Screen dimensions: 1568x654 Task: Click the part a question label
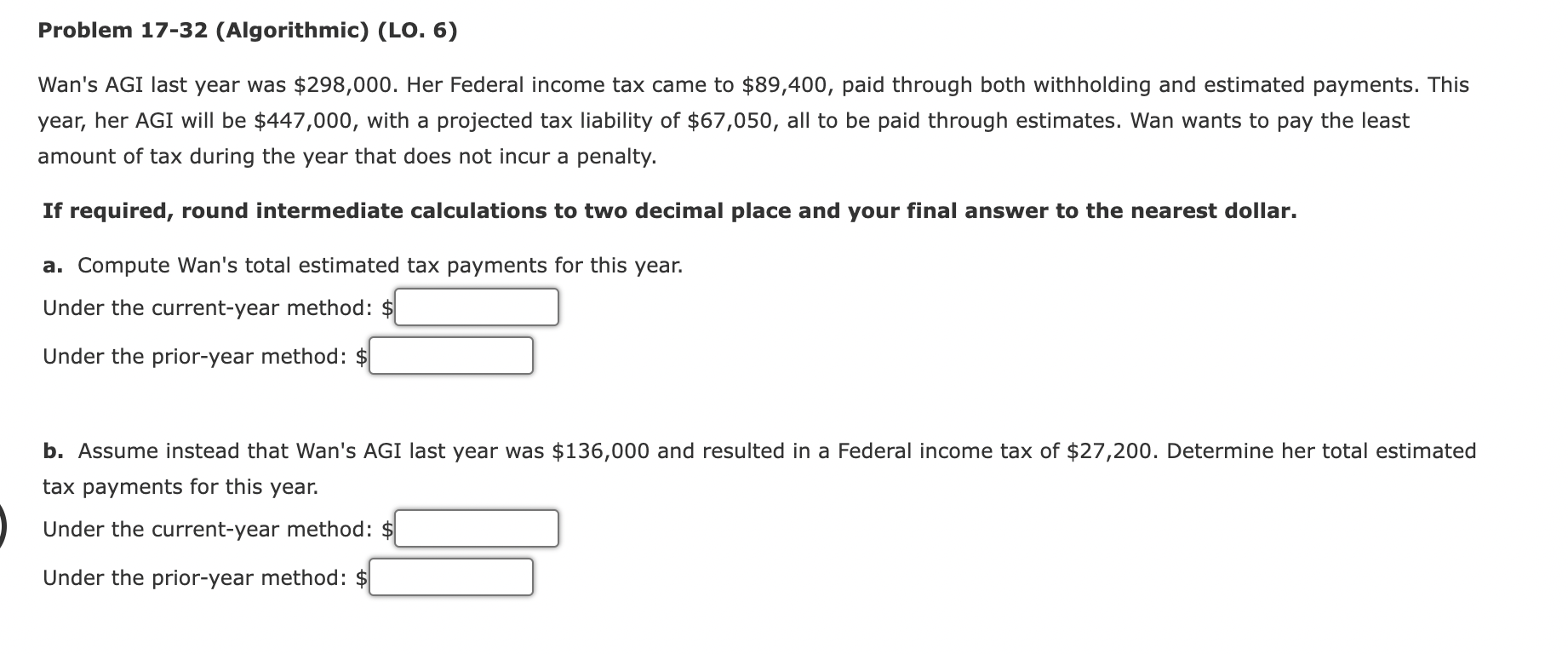click(x=53, y=265)
